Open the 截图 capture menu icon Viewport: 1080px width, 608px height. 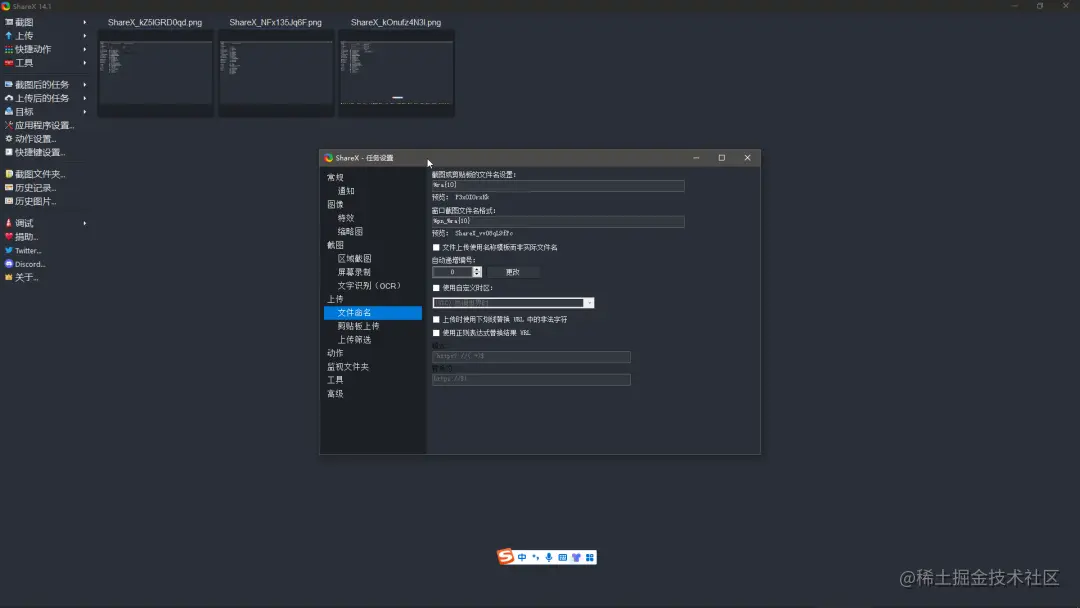[10, 20]
